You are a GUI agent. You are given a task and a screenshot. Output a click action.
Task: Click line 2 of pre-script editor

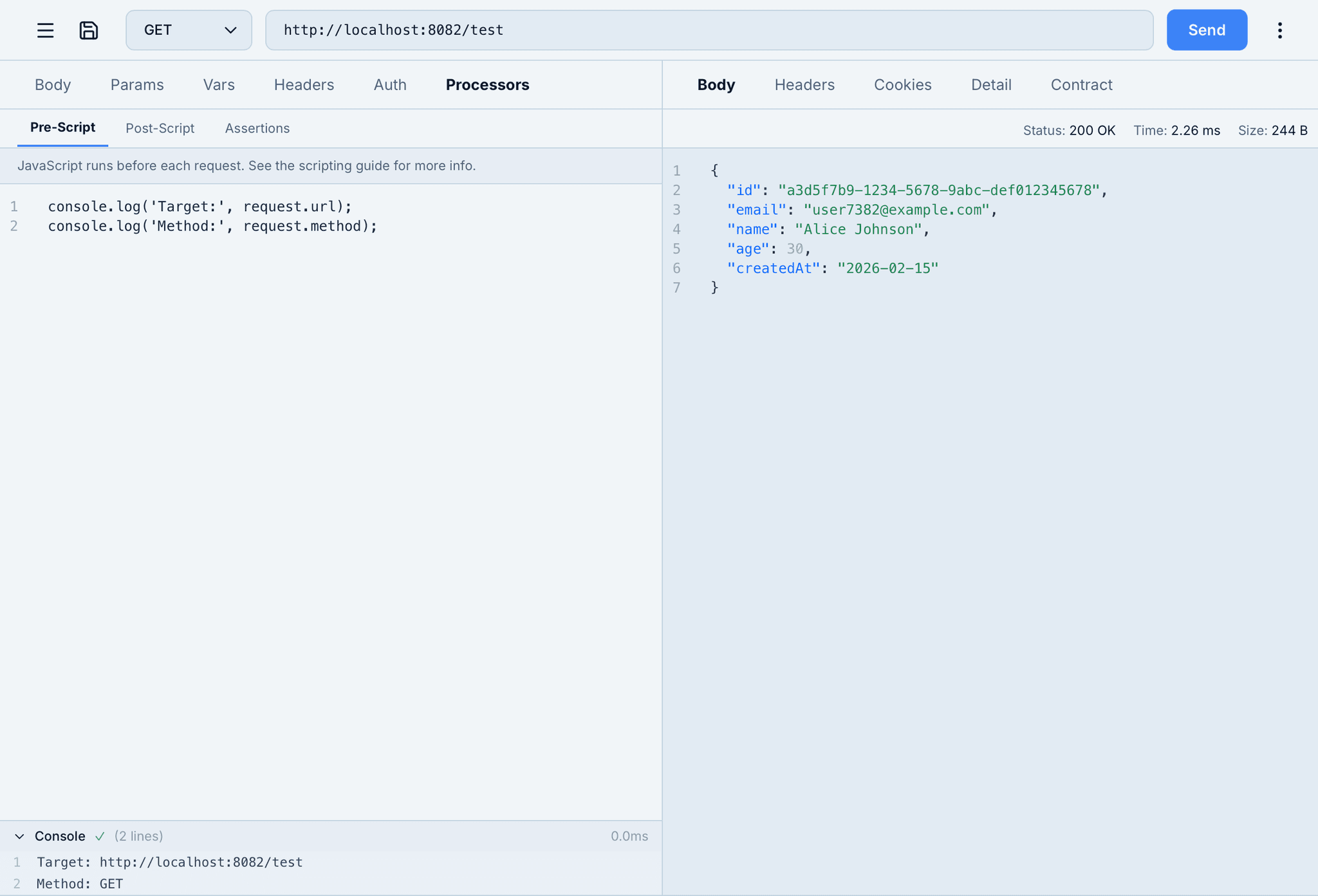pos(212,226)
